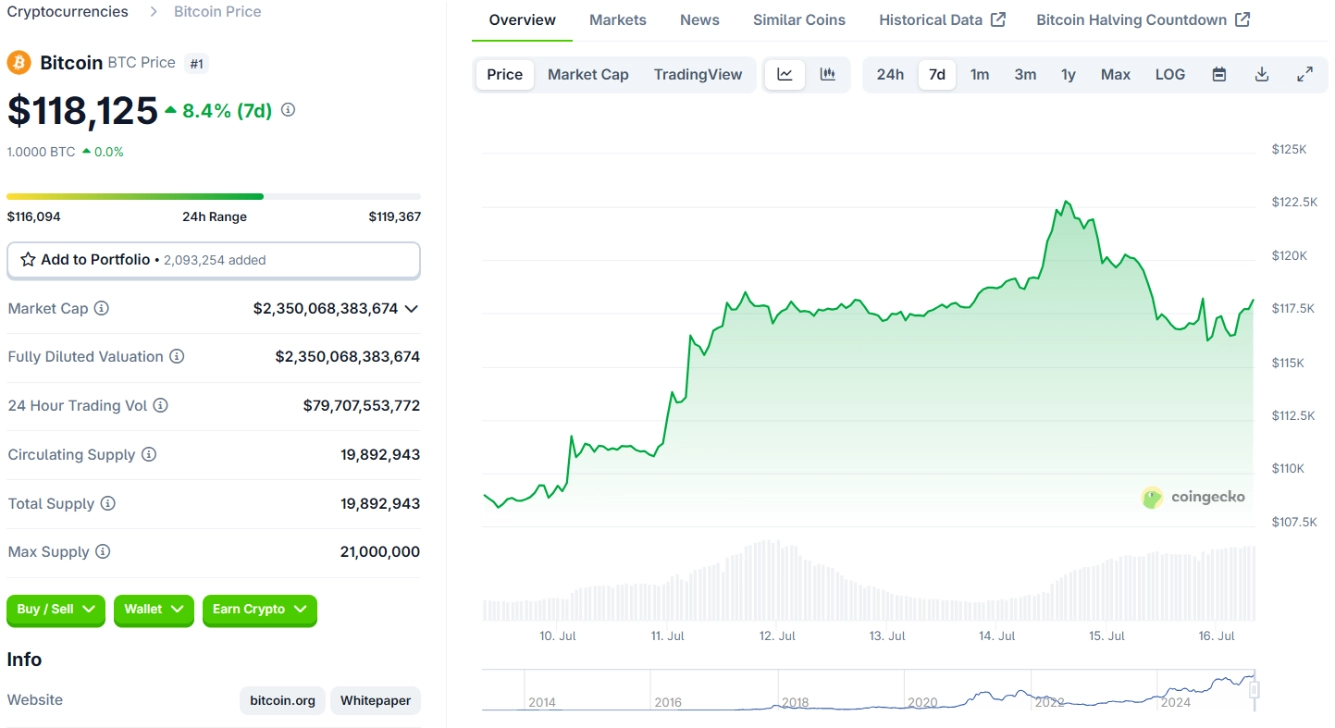Open Wallet dropdown

click(154, 610)
